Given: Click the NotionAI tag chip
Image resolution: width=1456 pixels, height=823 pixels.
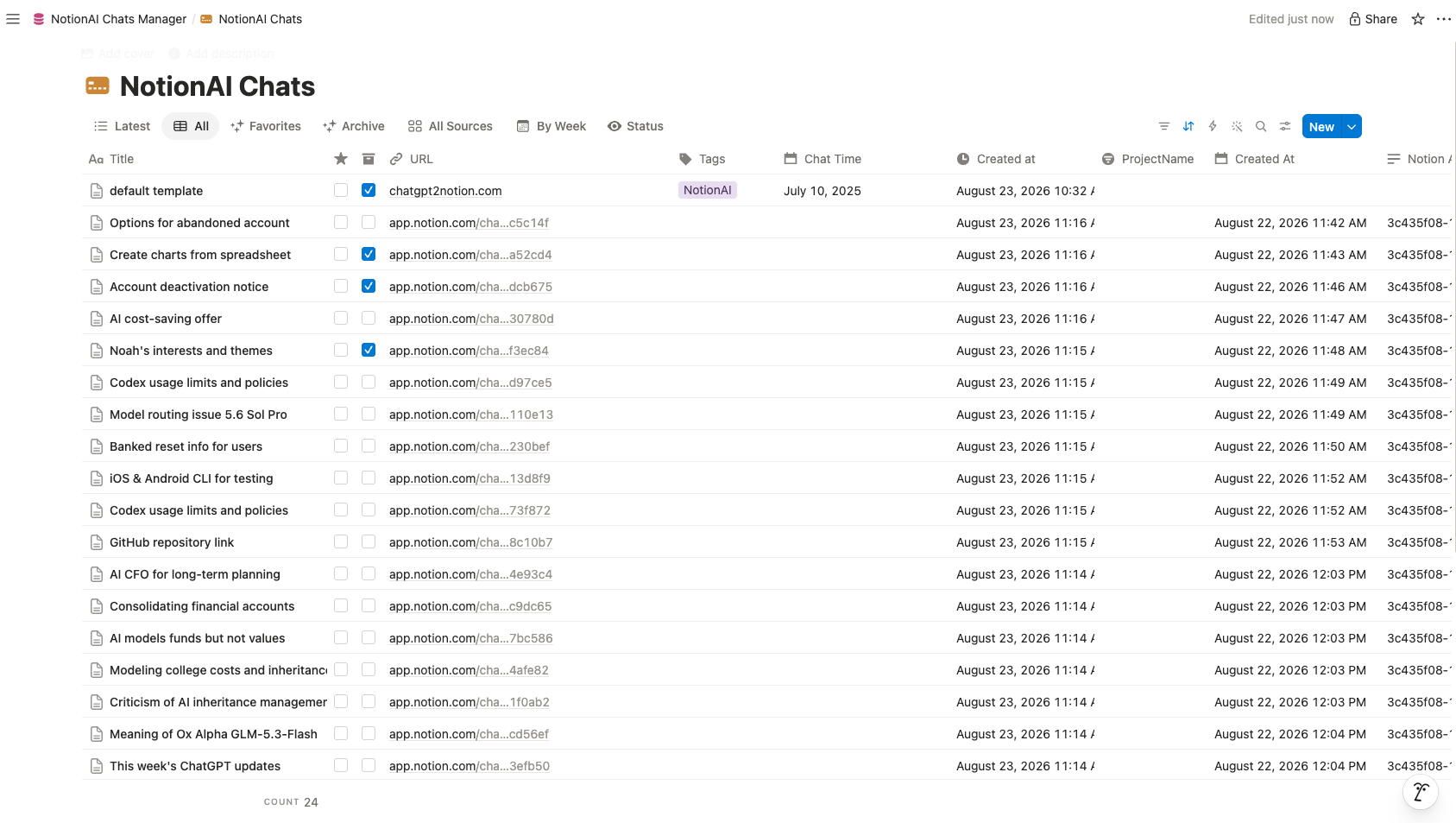Looking at the screenshot, I should tap(708, 190).
